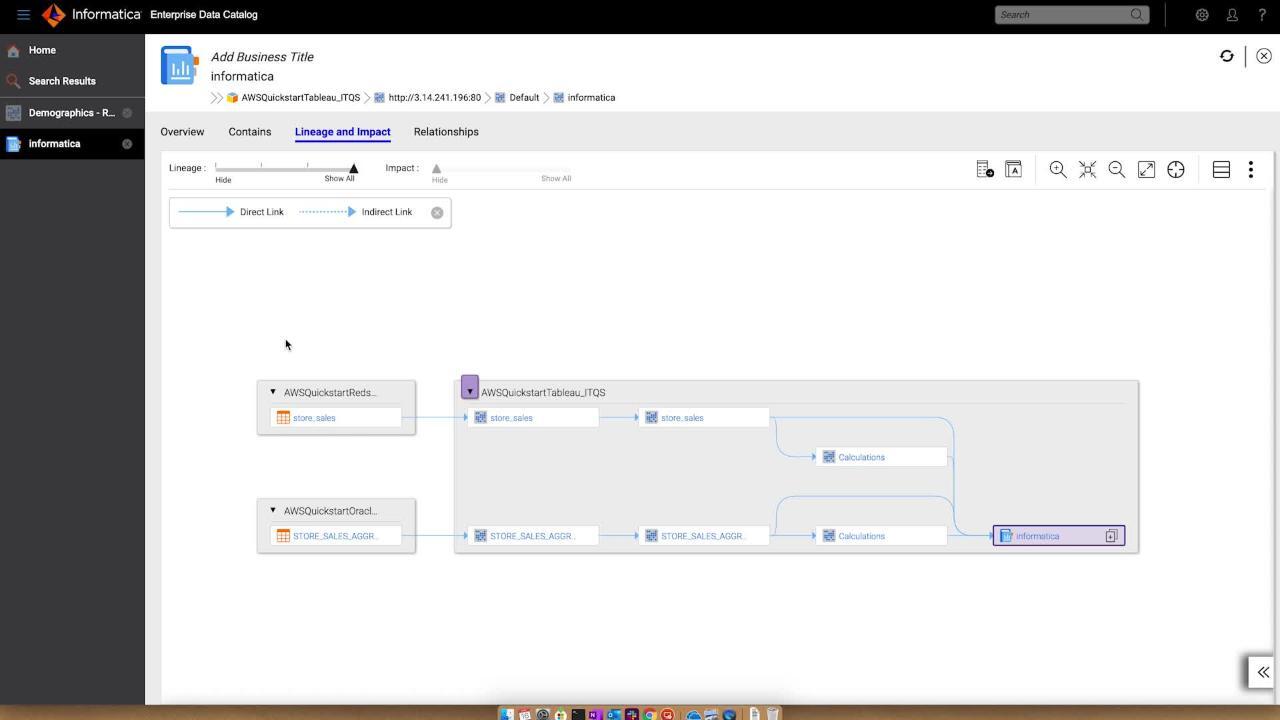Open Default breadcrumb link
Viewport: 1280px width, 720px height.
click(x=524, y=98)
